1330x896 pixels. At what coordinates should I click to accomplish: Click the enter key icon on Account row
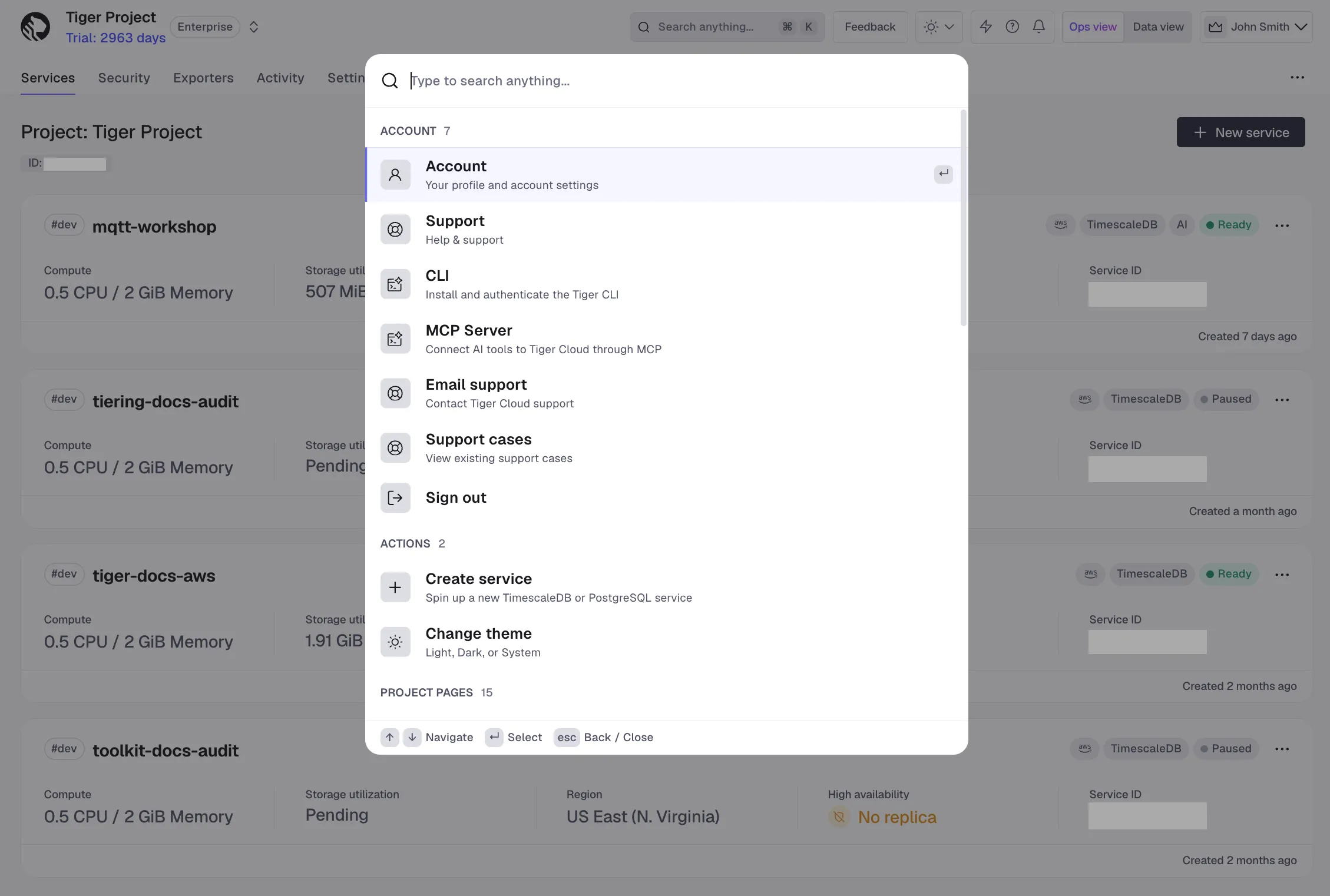(944, 174)
